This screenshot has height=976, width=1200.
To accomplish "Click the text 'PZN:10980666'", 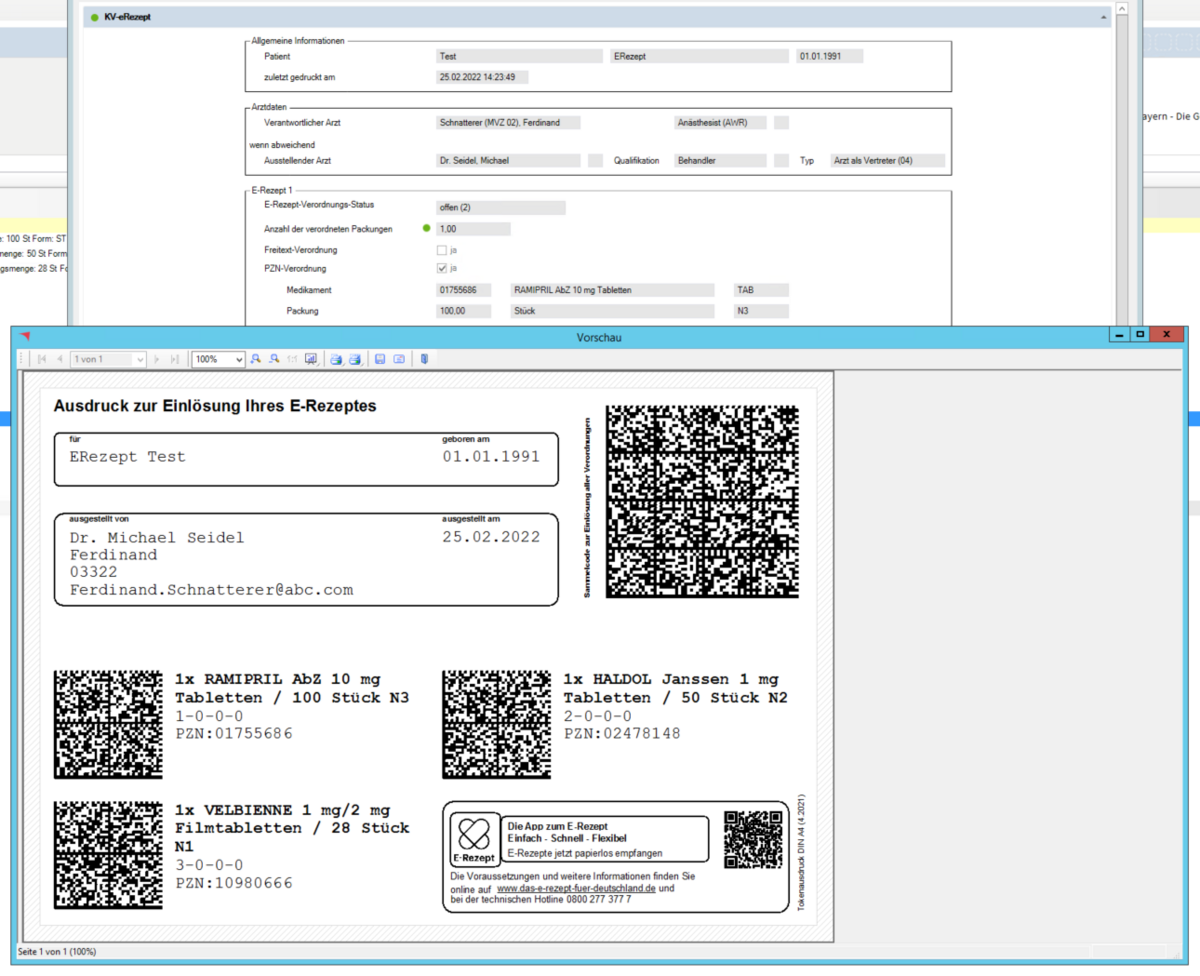I will (234, 883).
